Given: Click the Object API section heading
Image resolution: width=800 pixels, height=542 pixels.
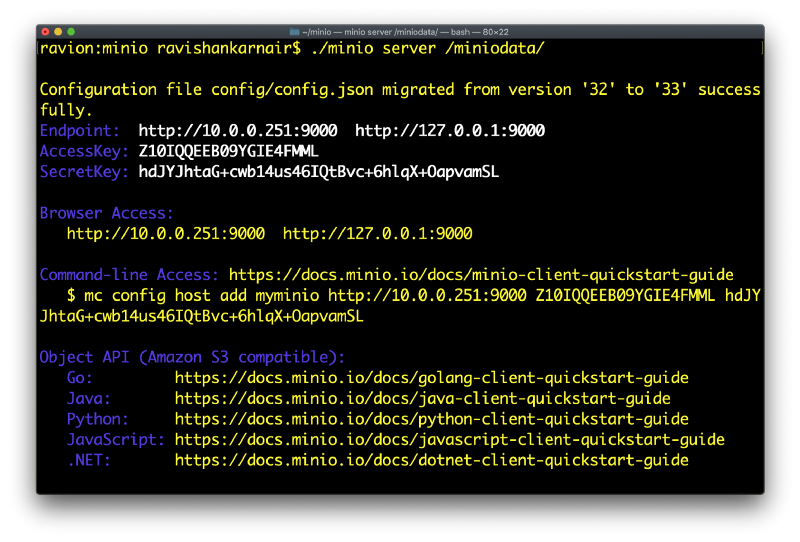Looking at the screenshot, I should pos(192,357).
